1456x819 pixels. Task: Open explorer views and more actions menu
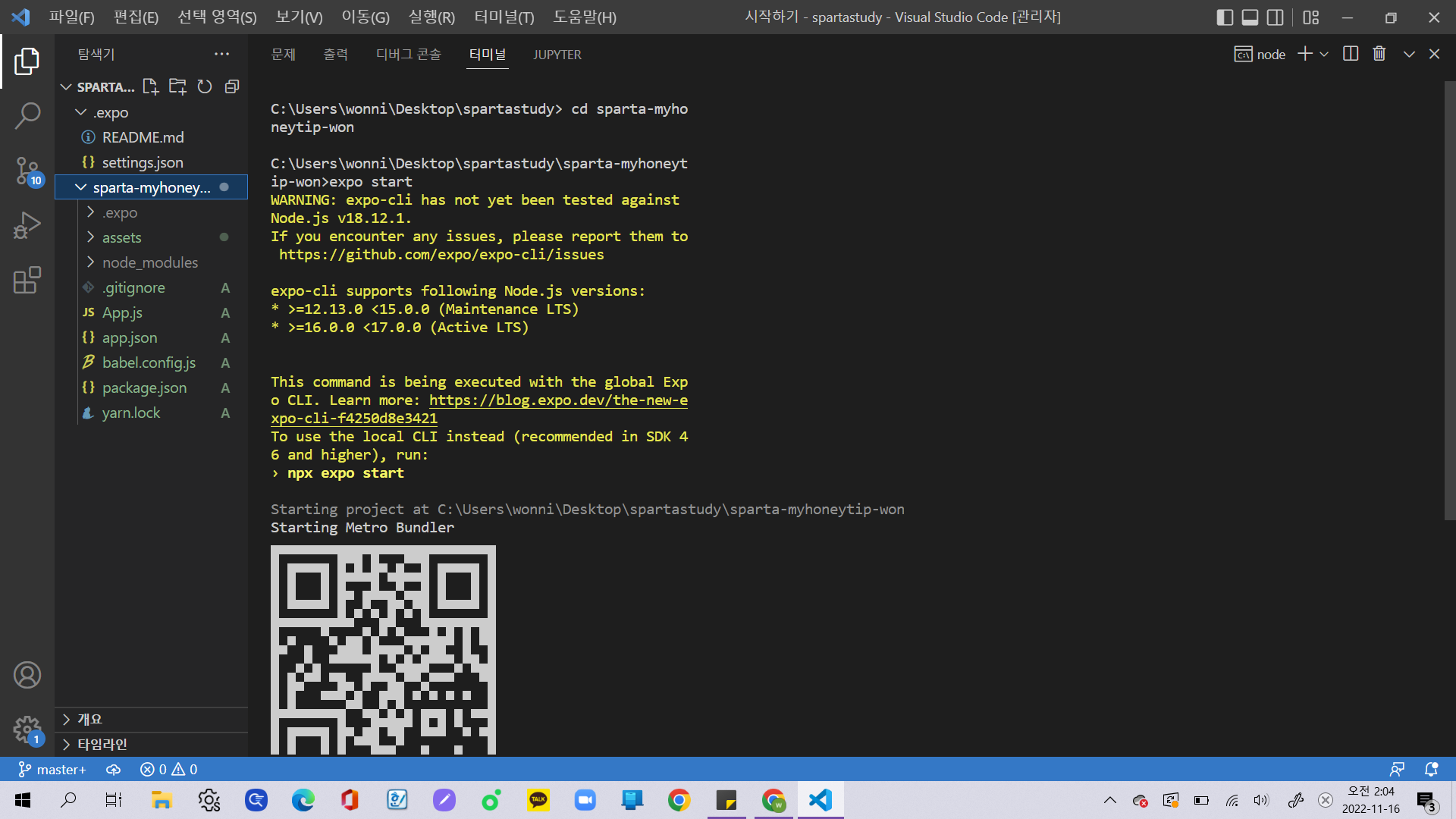(x=221, y=54)
